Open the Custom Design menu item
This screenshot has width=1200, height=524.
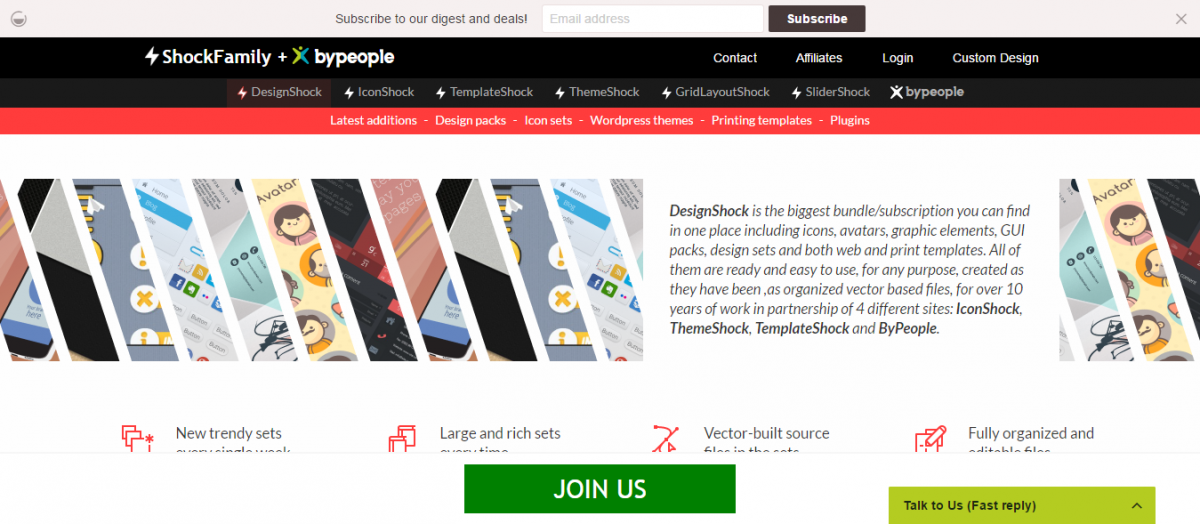(x=995, y=58)
